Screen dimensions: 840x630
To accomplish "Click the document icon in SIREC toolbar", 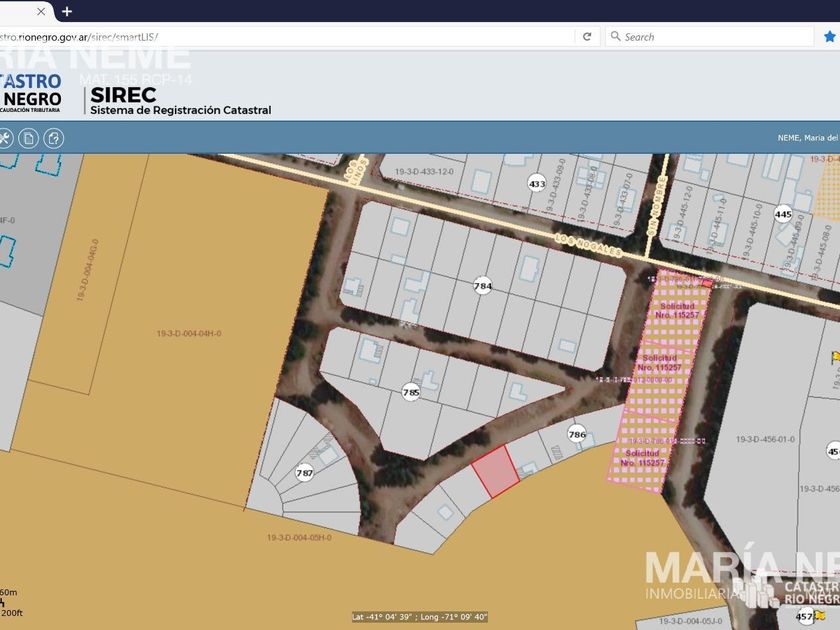I will [29, 138].
